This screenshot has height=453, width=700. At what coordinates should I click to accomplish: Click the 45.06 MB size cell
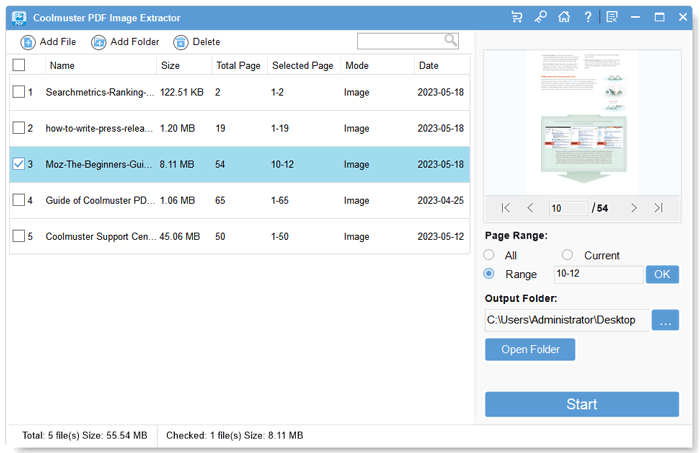point(179,237)
